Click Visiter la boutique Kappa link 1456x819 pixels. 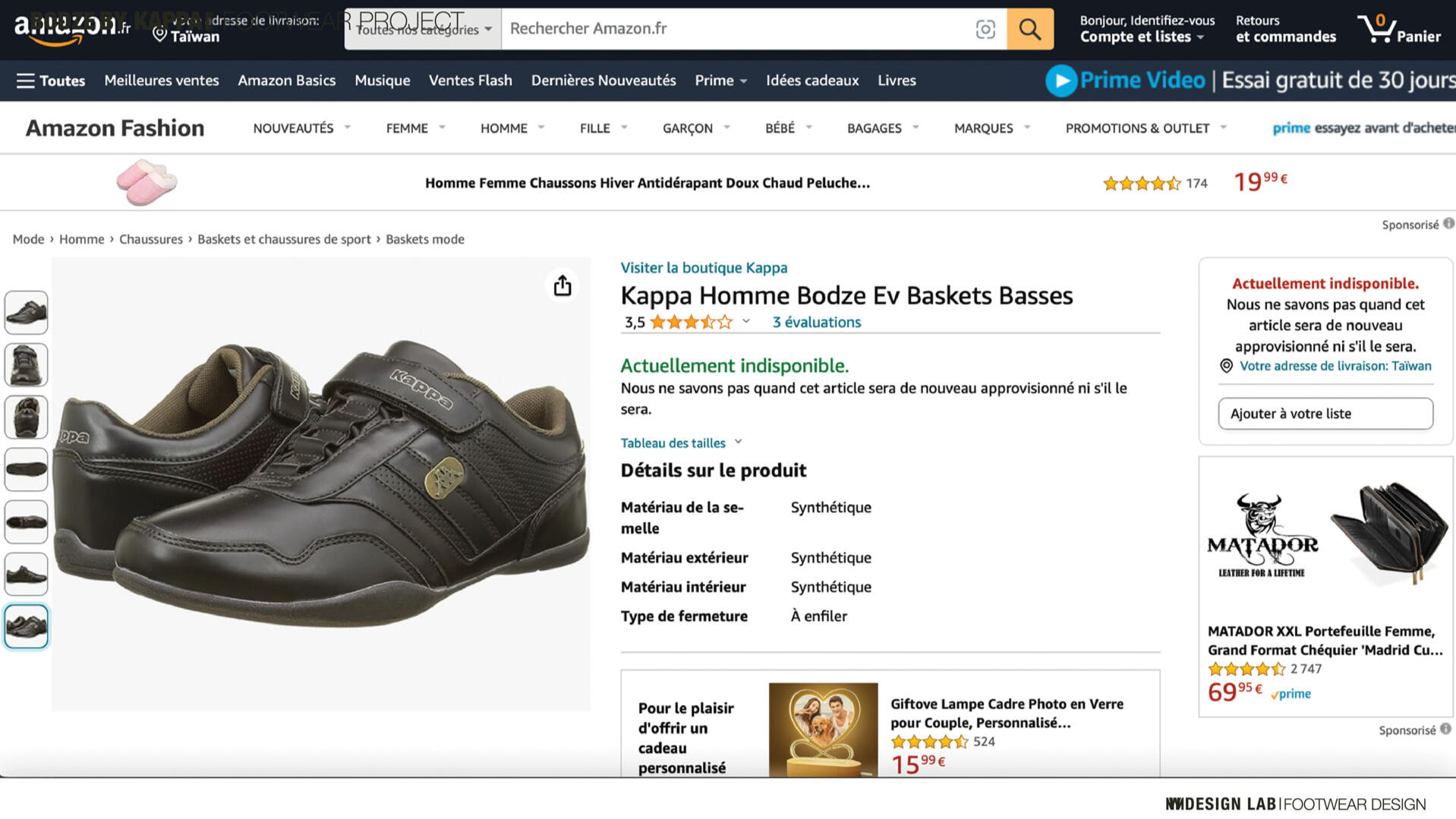703,267
